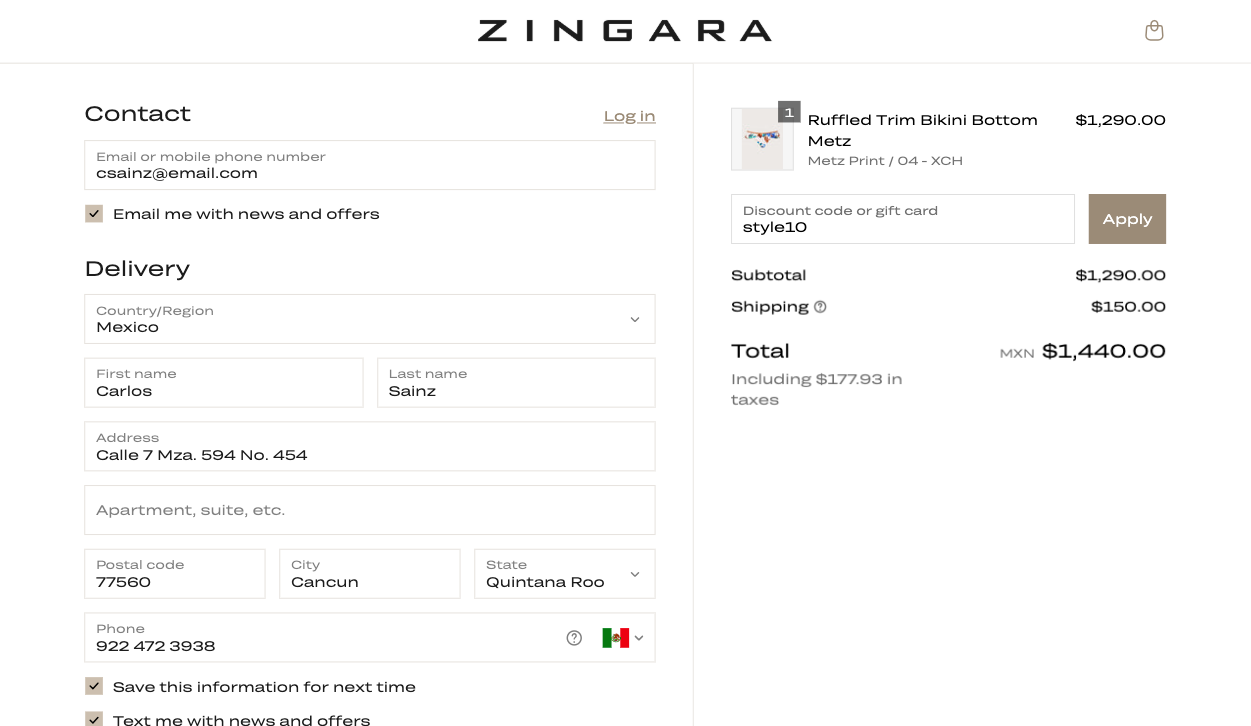Image resolution: width=1251 pixels, height=726 pixels.
Task: Open the shopping bag cart icon
Action: [x=1154, y=31]
